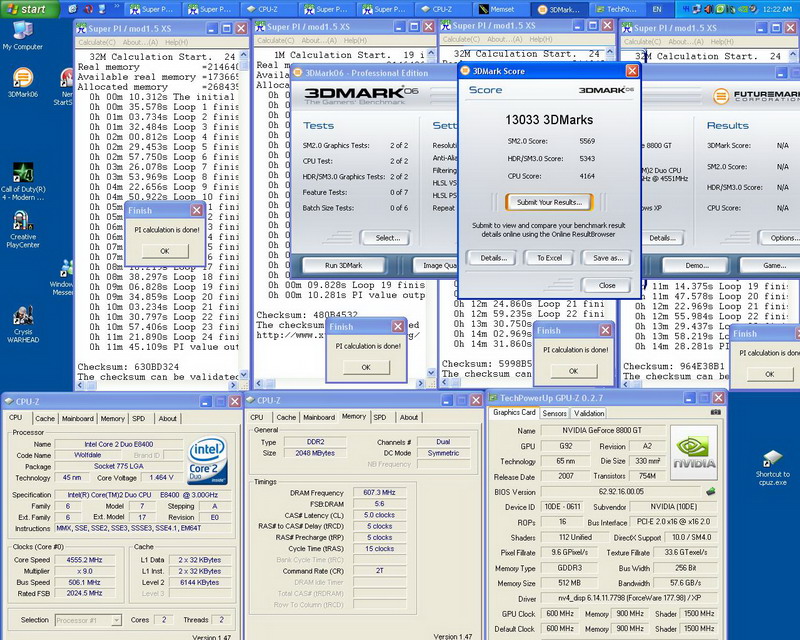Image resolution: width=800 pixels, height=640 pixels.
Task: Click Details in the 3DMark Score dialog
Action: click(x=493, y=258)
